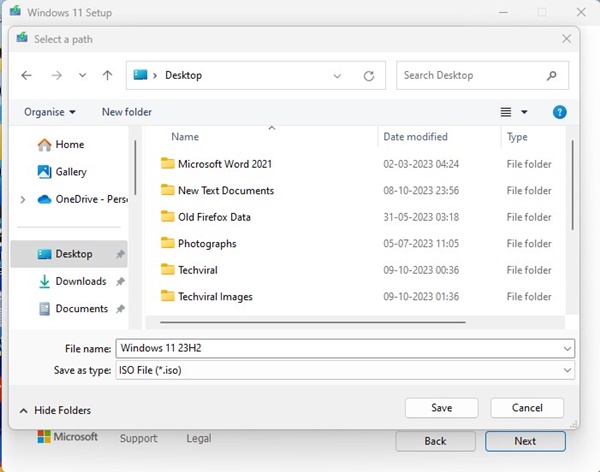
Task: Open Documents in the navigation pane
Action: pyautogui.click(x=73, y=309)
